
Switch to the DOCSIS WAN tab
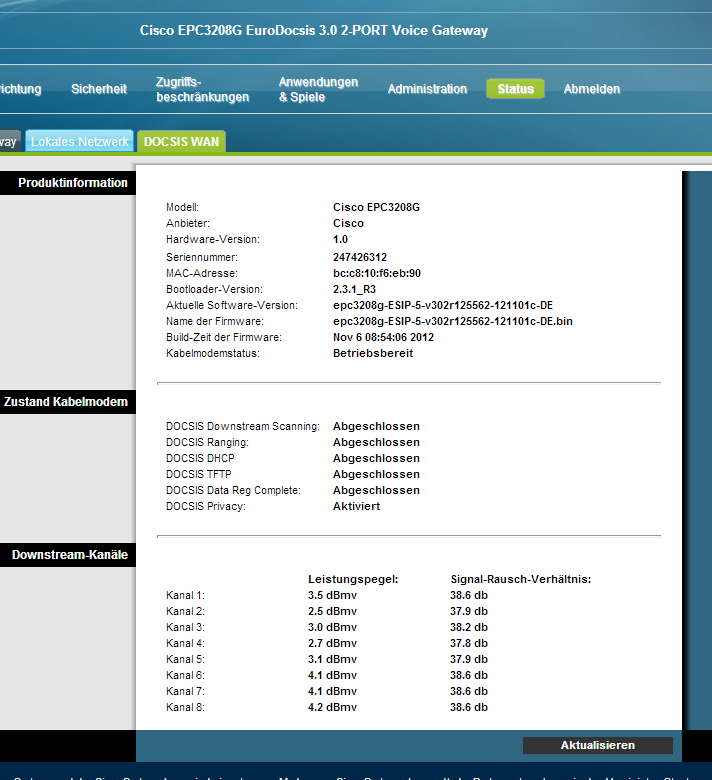click(182, 142)
